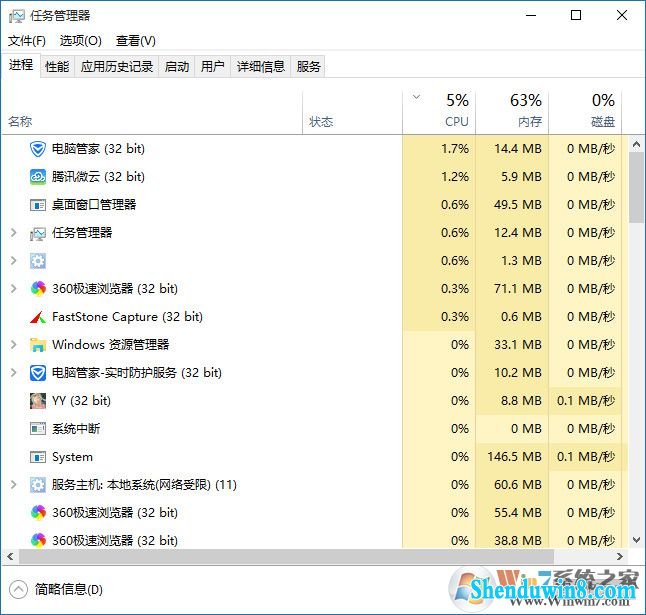Screen dimensions: 646x615
Task: Switch to the 应用历史记录 tab
Action: tap(117, 66)
